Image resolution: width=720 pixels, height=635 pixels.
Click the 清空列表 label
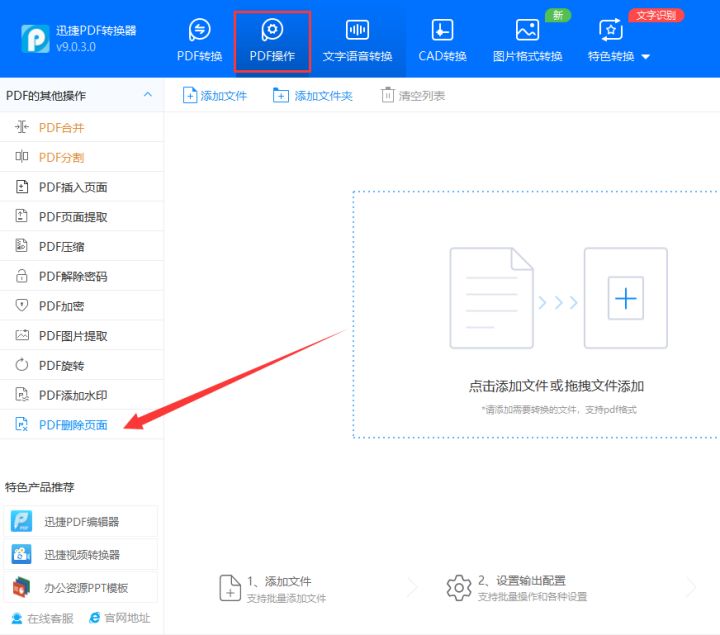click(422, 96)
